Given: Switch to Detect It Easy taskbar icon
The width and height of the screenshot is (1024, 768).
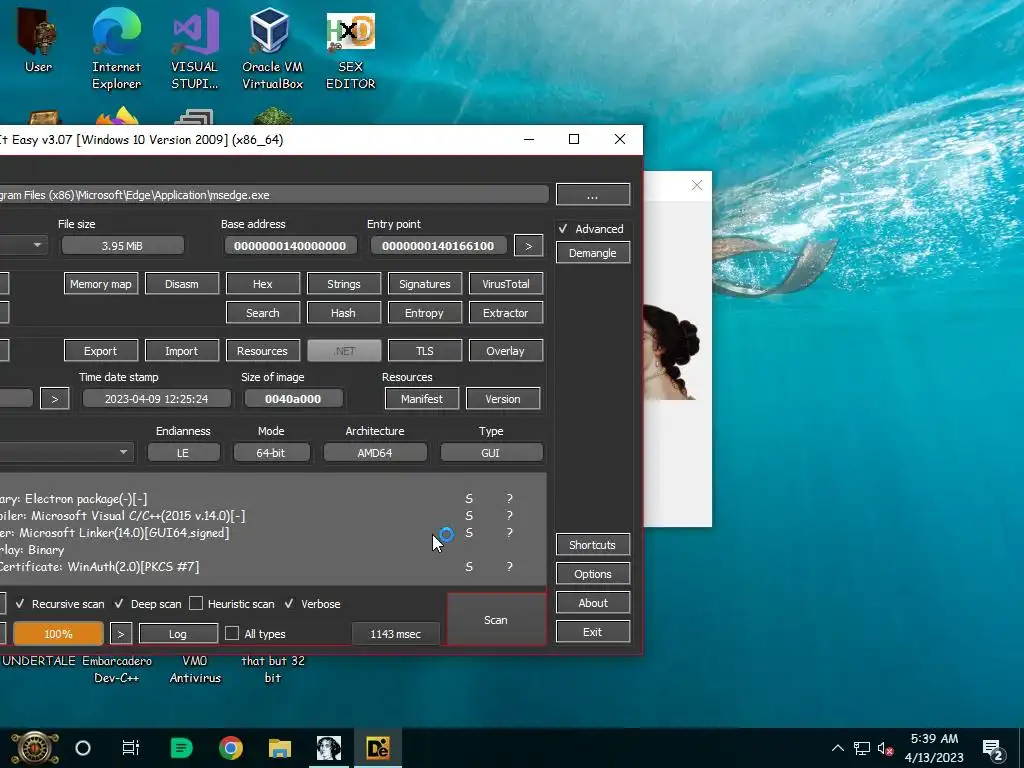Looking at the screenshot, I should click(378, 748).
